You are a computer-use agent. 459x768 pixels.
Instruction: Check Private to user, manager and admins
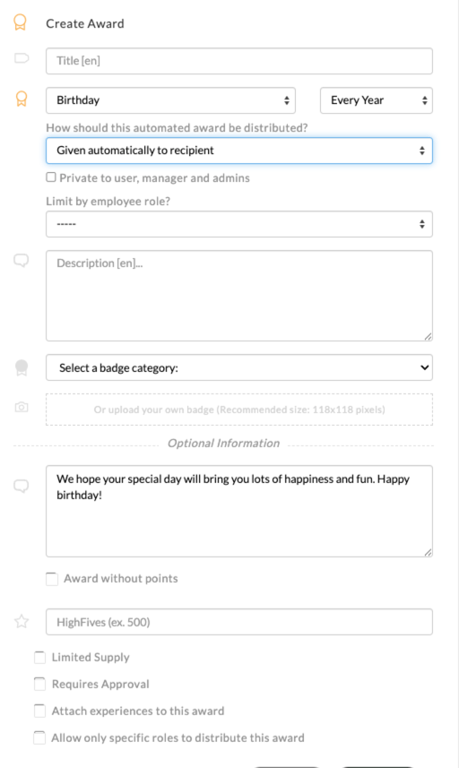51,177
